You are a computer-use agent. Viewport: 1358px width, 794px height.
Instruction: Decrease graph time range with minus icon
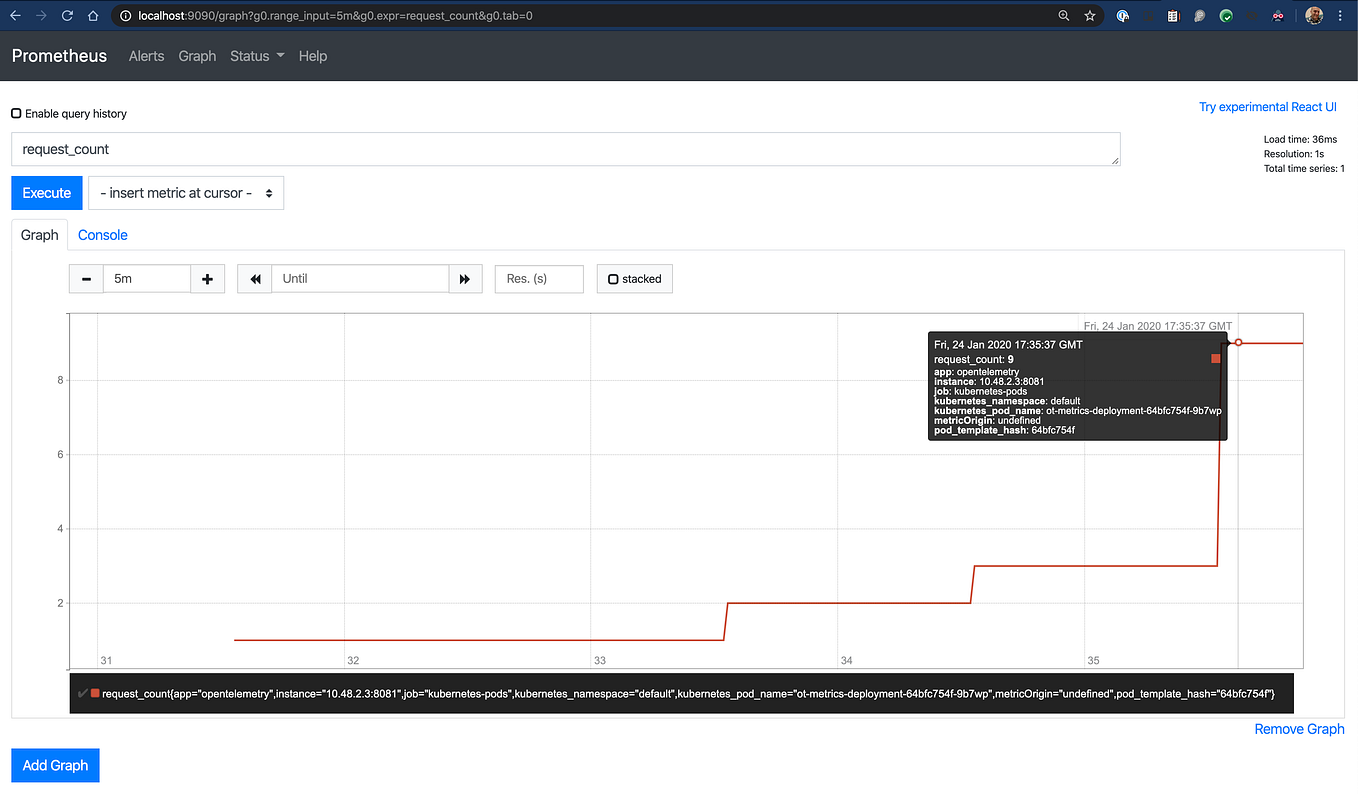pos(86,279)
